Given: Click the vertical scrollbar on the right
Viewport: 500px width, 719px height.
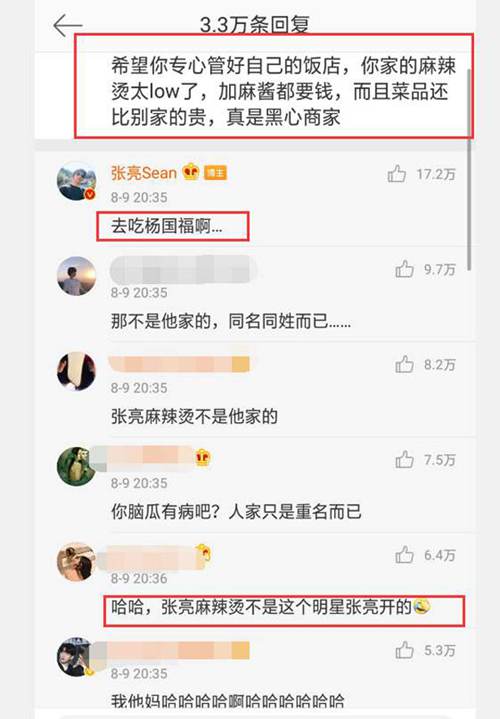Looking at the screenshot, I should click(469, 170).
